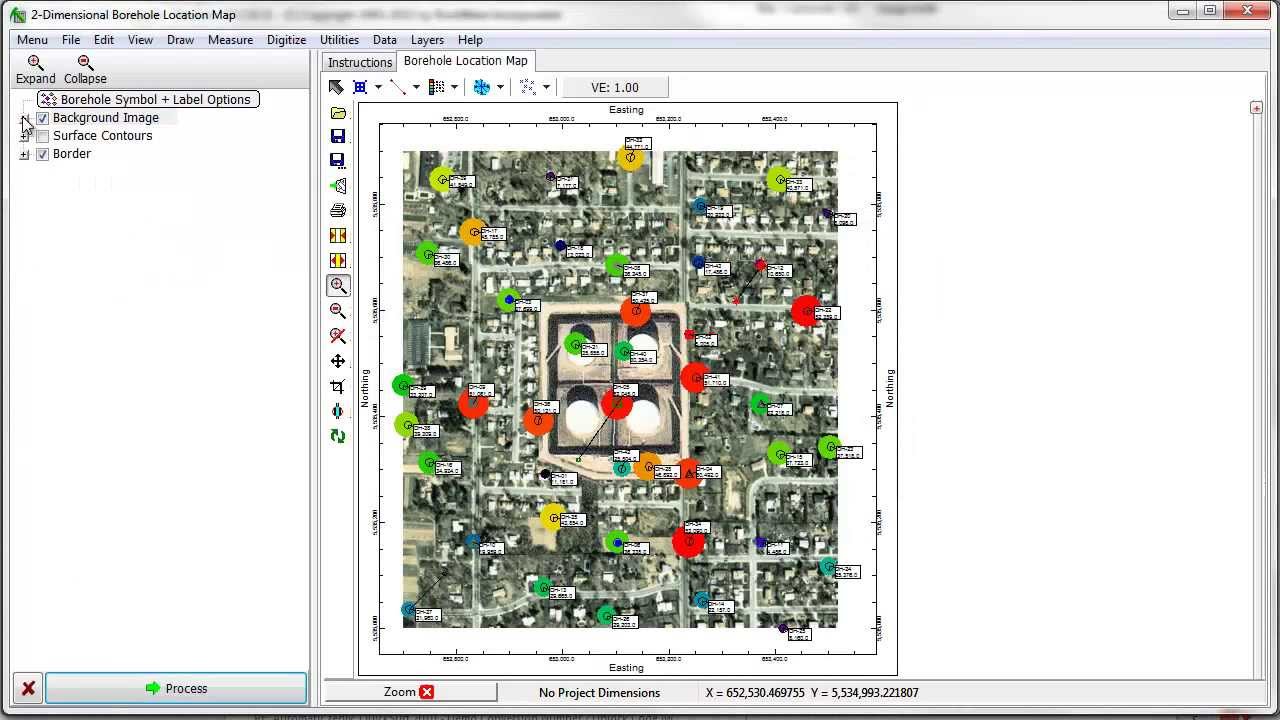Open the Draw menu
This screenshot has width=1280, height=720.
point(181,40)
